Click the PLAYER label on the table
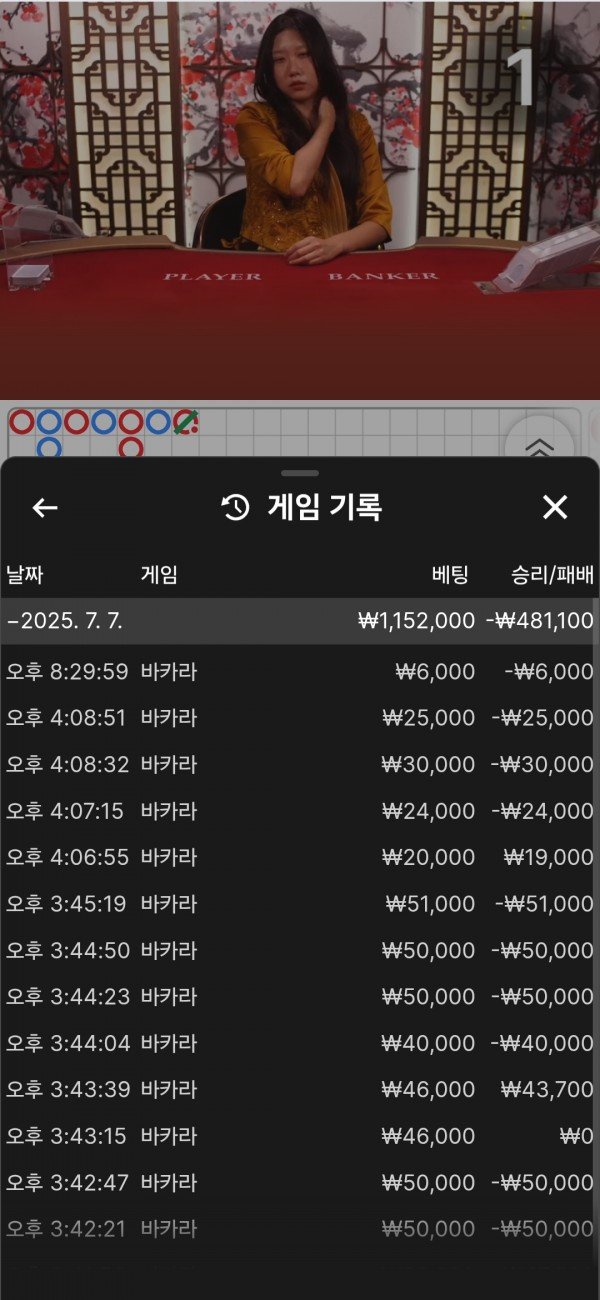The height and width of the screenshot is (1300, 600). click(x=212, y=276)
